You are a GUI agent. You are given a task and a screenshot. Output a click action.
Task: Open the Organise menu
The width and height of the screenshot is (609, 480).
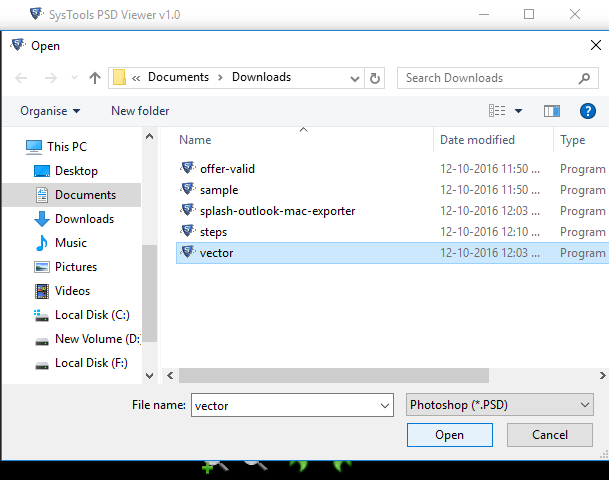(50, 111)
